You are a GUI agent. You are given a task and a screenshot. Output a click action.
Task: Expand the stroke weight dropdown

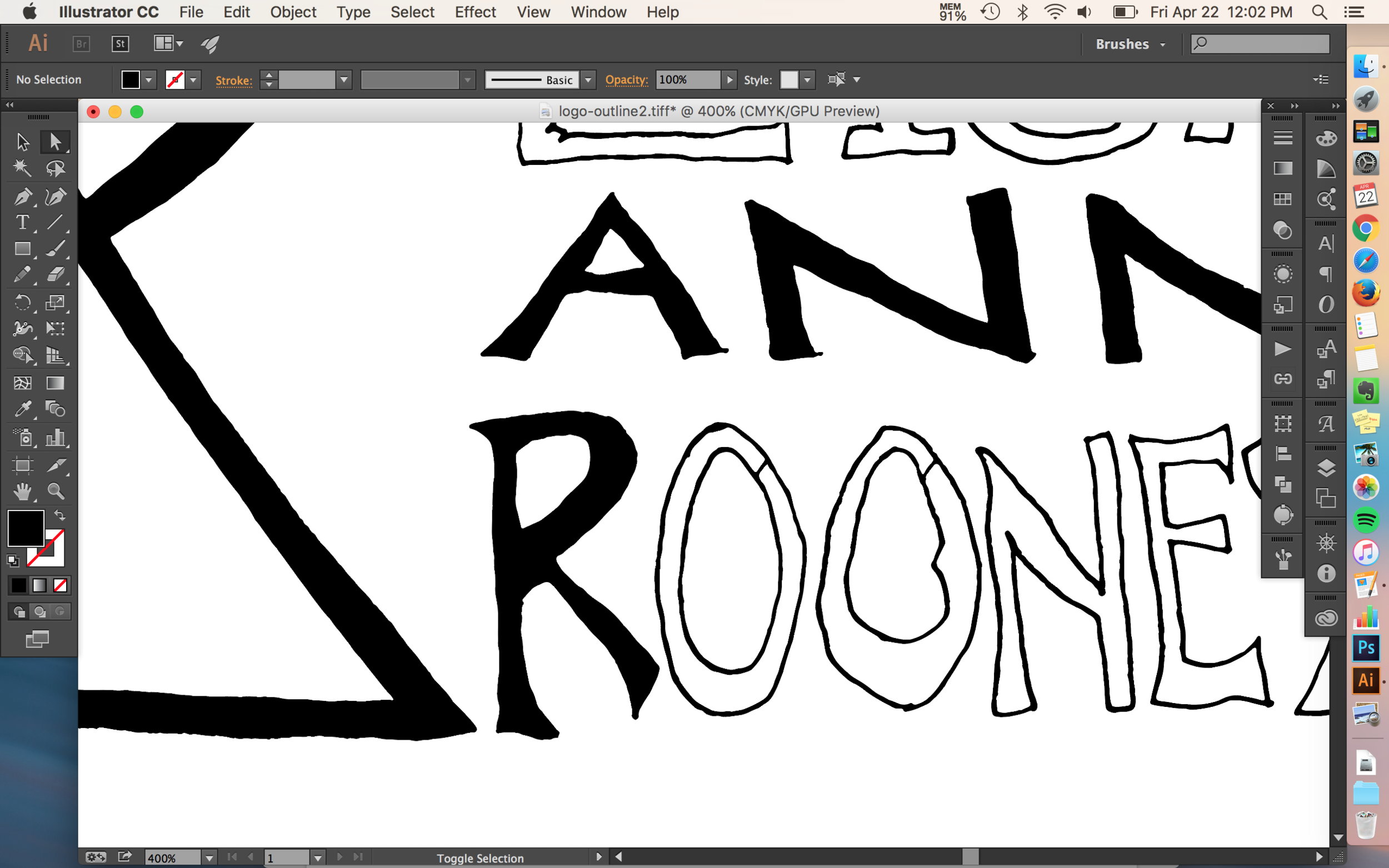click(x=344, y=80)
